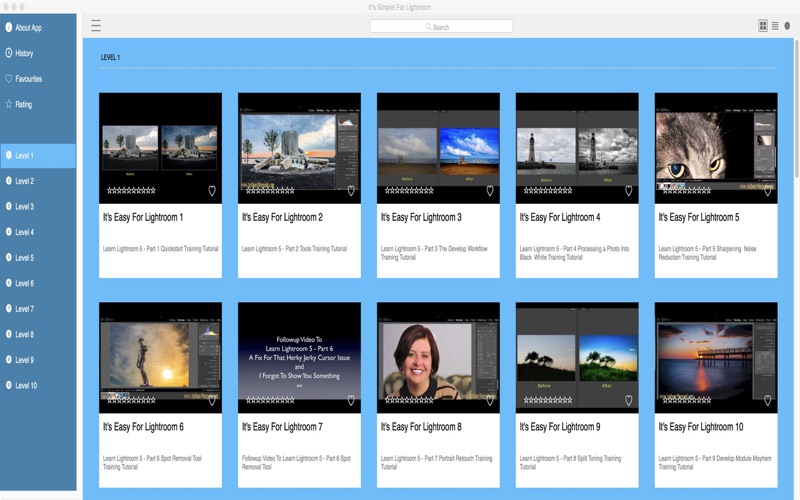This screenshot has height=500, width=800.
Task: Select Level 3 in sidebar
Action: coord(38,207)
